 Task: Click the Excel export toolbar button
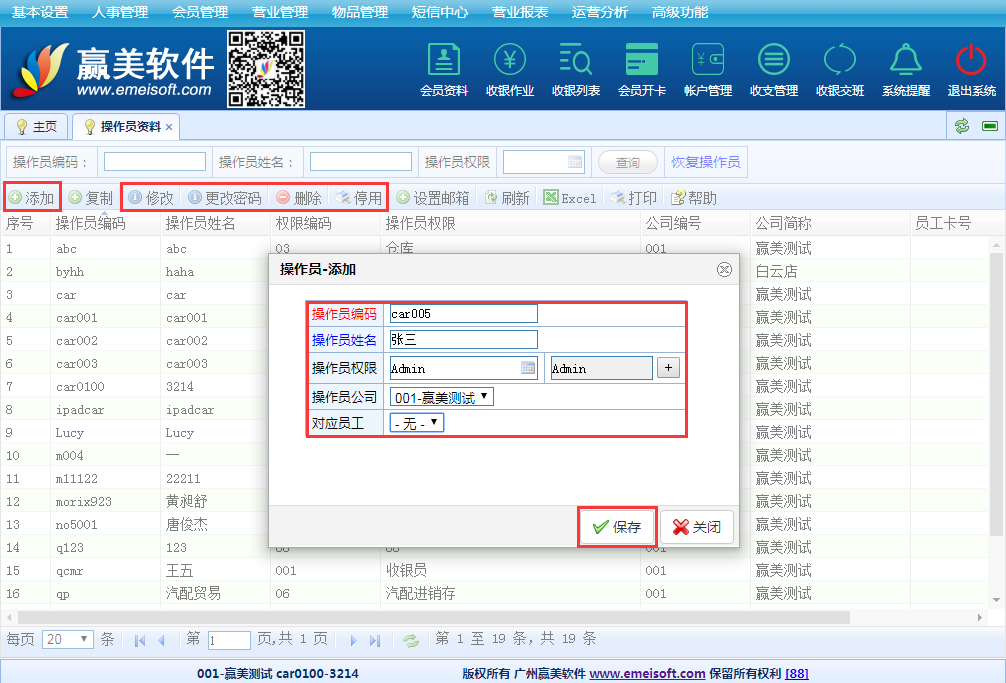(569, 198)
